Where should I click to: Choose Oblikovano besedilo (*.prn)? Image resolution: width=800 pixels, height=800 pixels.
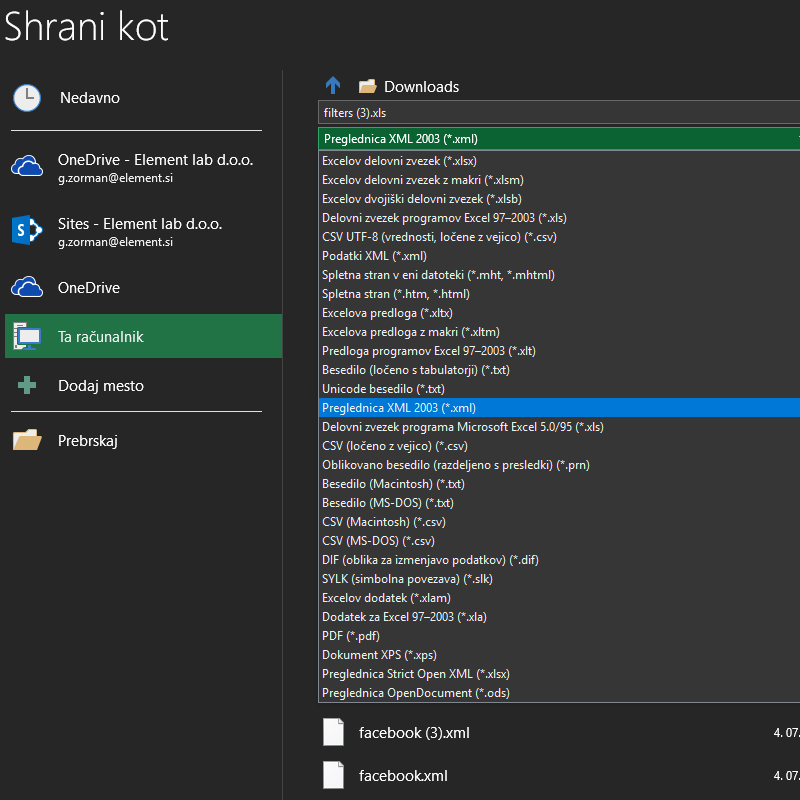coord(559,465)
